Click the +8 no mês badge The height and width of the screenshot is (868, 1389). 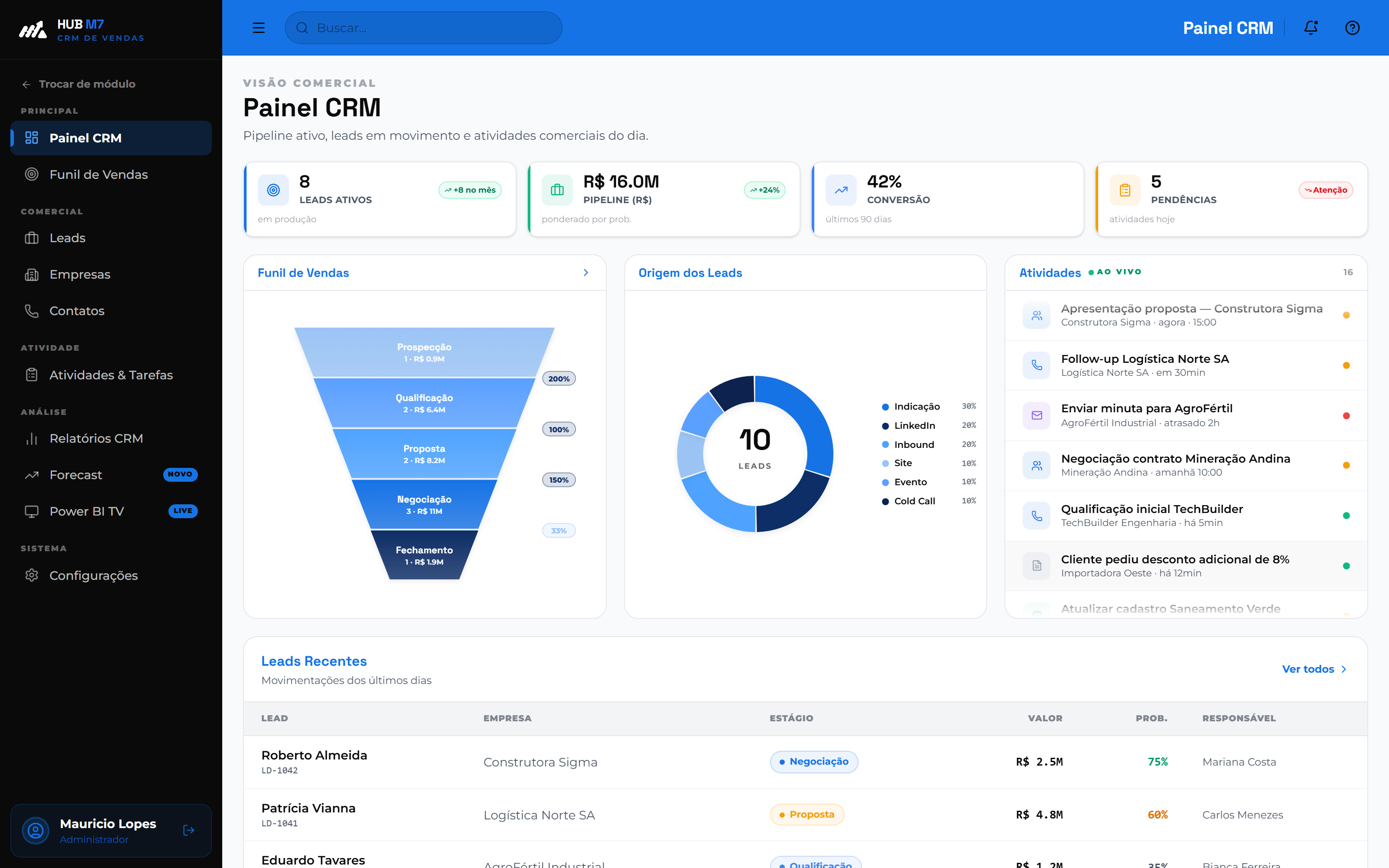point(470,190)
